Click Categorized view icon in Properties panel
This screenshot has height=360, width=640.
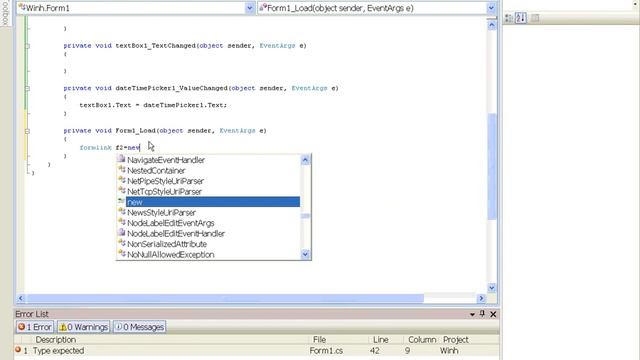pos(509,18)
